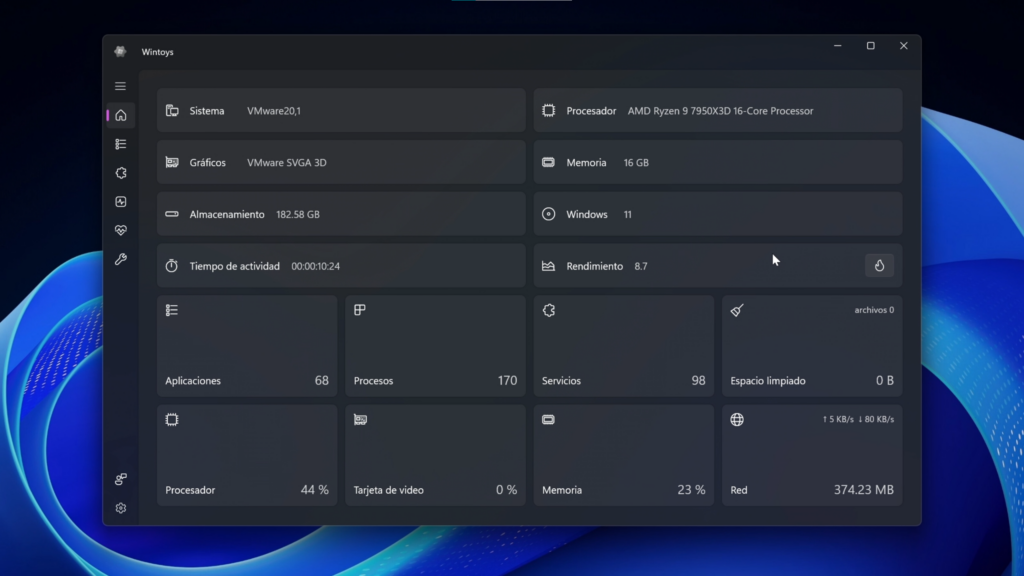Viewport: 1024px width, 576px height.
Task: Open the Apps list sidebar icon
Action: (120, 144)
